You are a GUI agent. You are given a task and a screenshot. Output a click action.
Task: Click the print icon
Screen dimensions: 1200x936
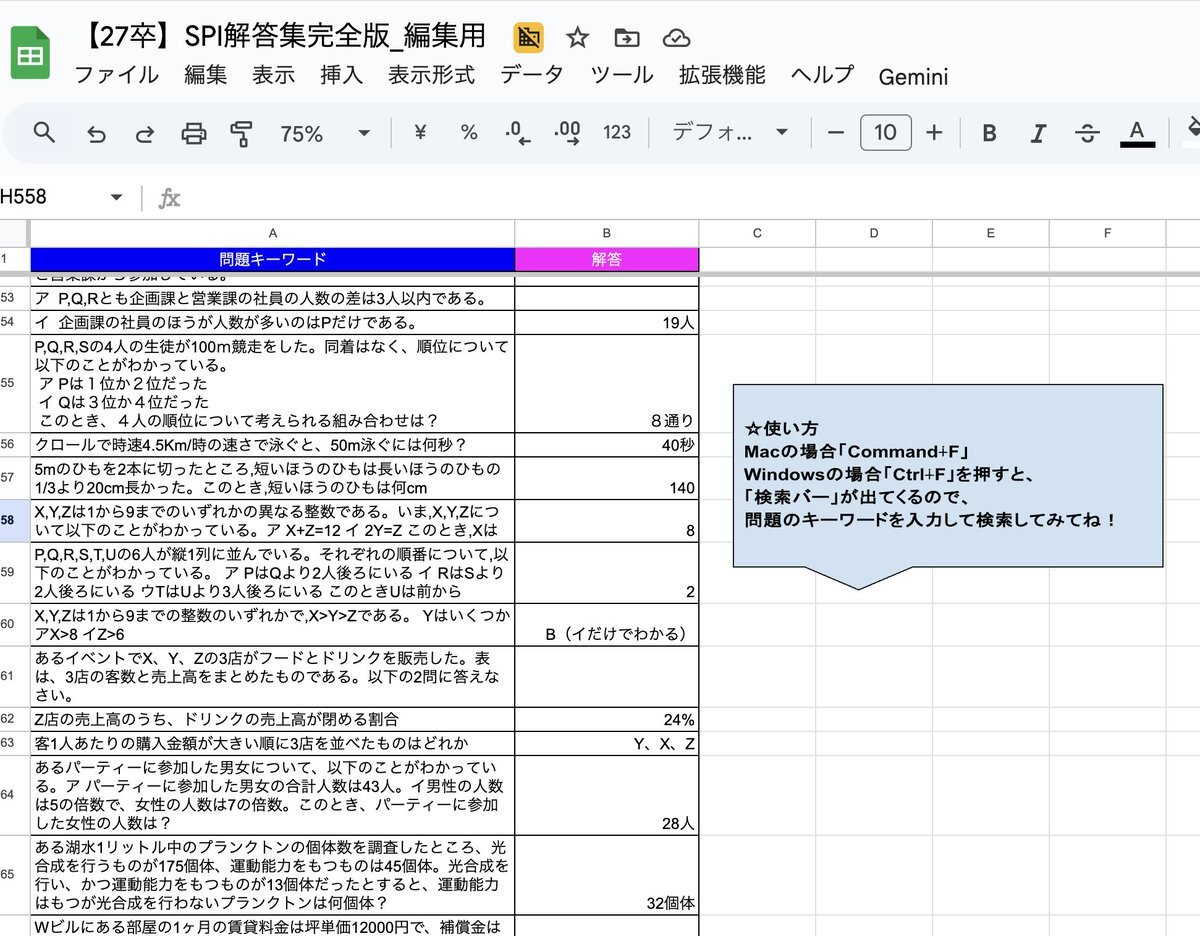[194, 133]
